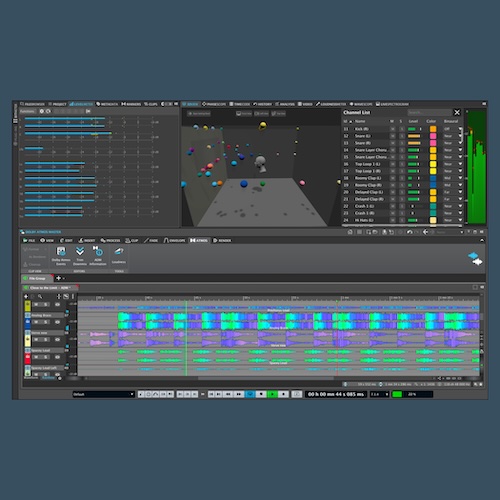500x500 pixels.
Task: Click the Insert ribbon tab
Action: pyautogui.click(x=87, y=240)
